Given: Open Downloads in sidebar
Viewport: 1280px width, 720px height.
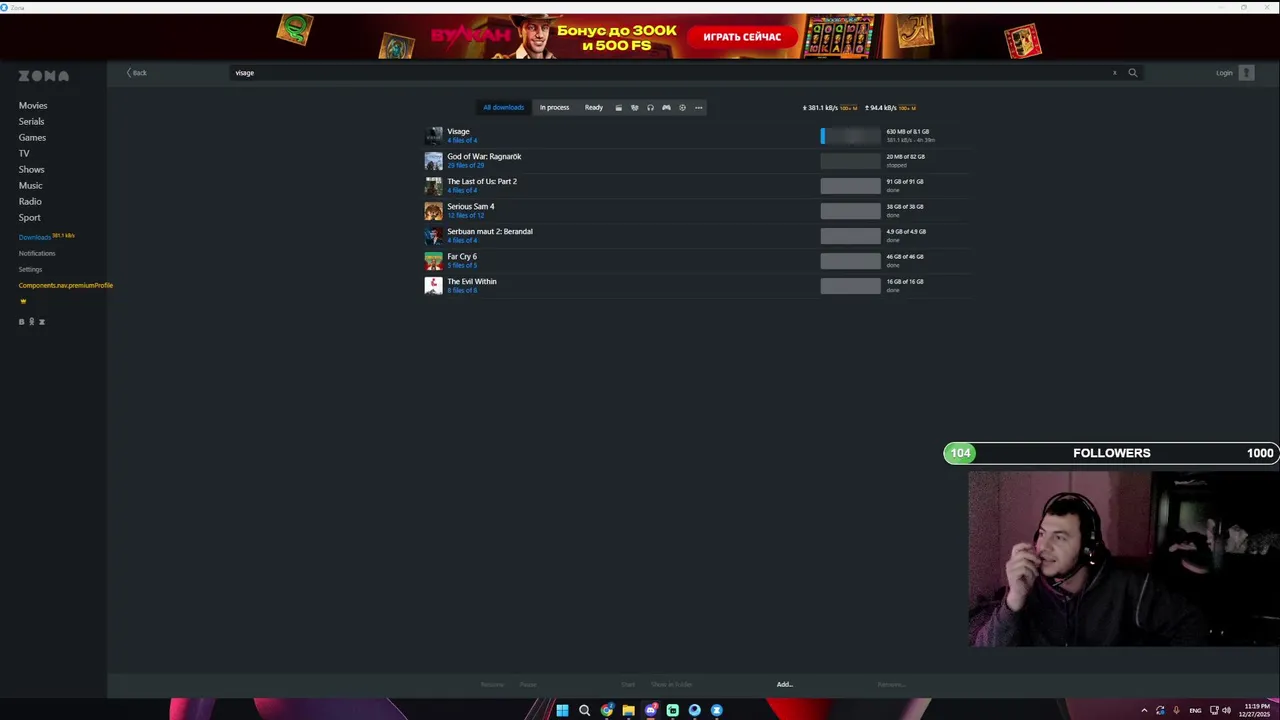Looking at the screenshot, I should [34, 237].
